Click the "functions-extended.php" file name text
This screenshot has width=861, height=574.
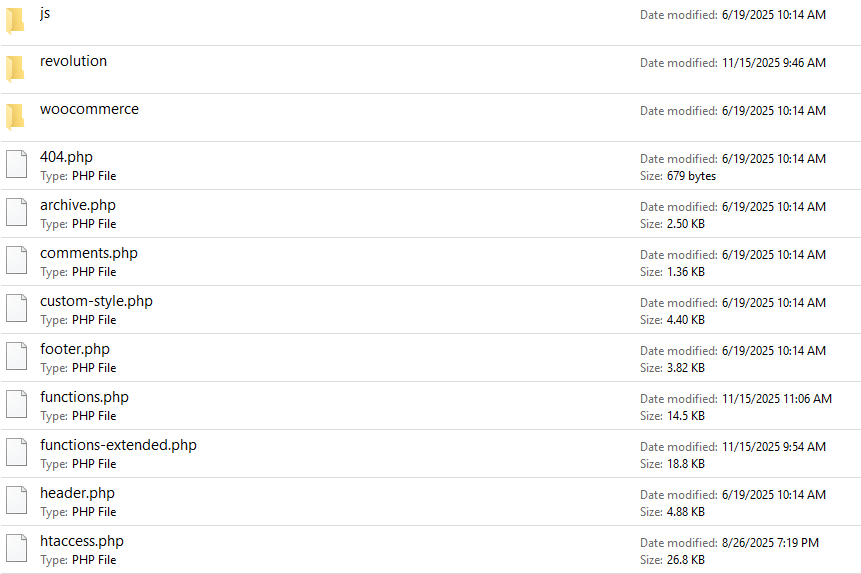click(x=118, y=445)
